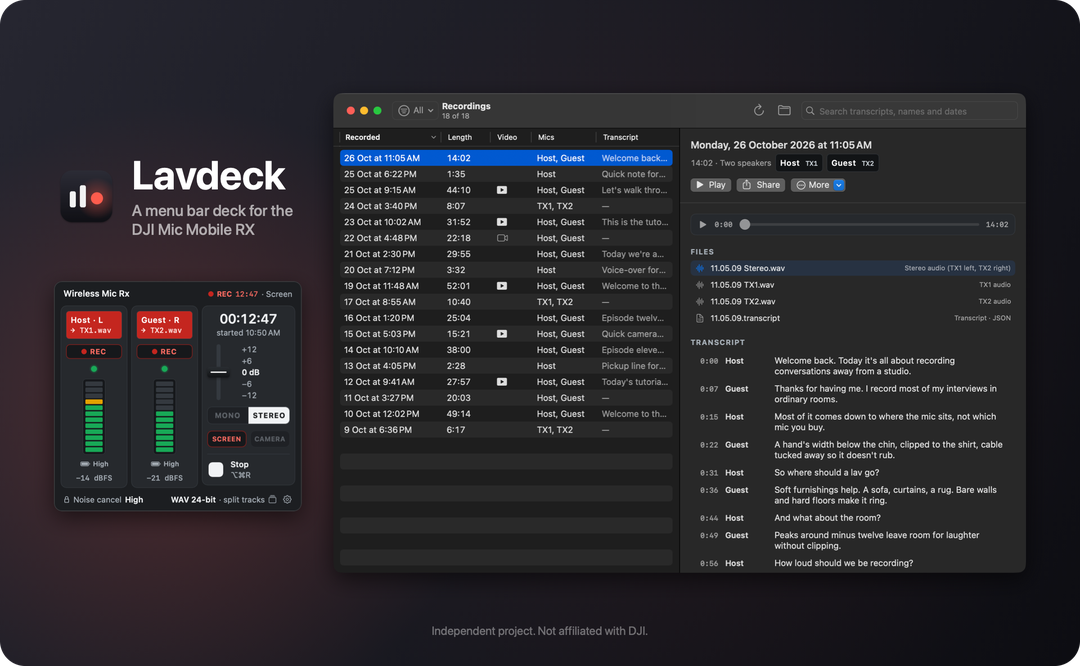Click the Host TX1 speaker tag
The image size is (1080, 666).
point(799,163)
